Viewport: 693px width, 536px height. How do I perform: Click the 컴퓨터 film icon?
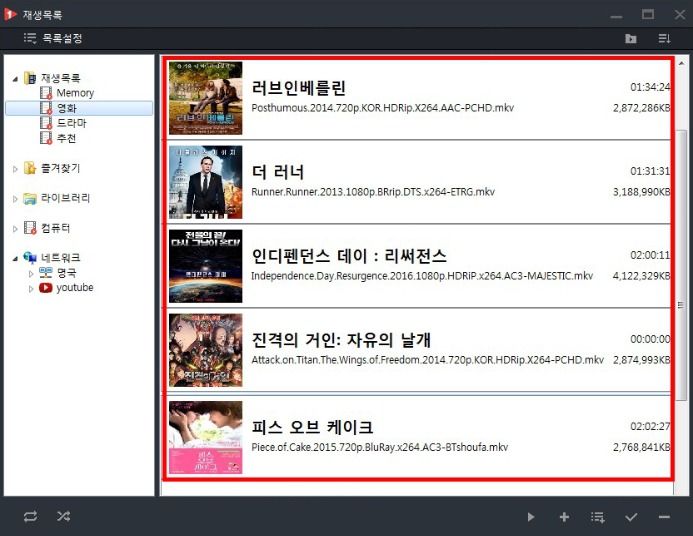pos(30,228)
